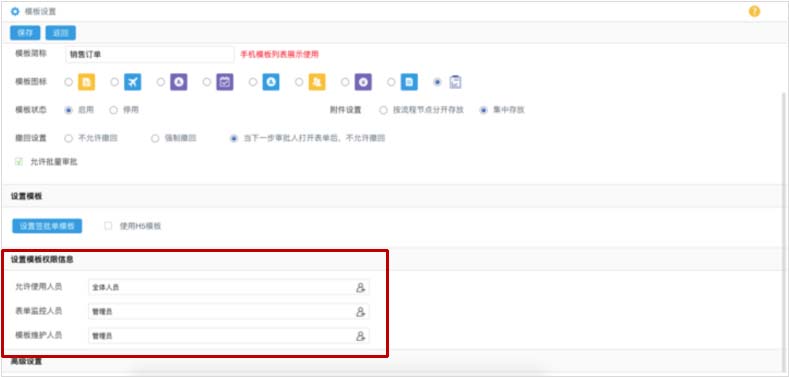The image size is (789, 377).
Task: Choose the clipboard template icon
Action: (x=455, y=82)
